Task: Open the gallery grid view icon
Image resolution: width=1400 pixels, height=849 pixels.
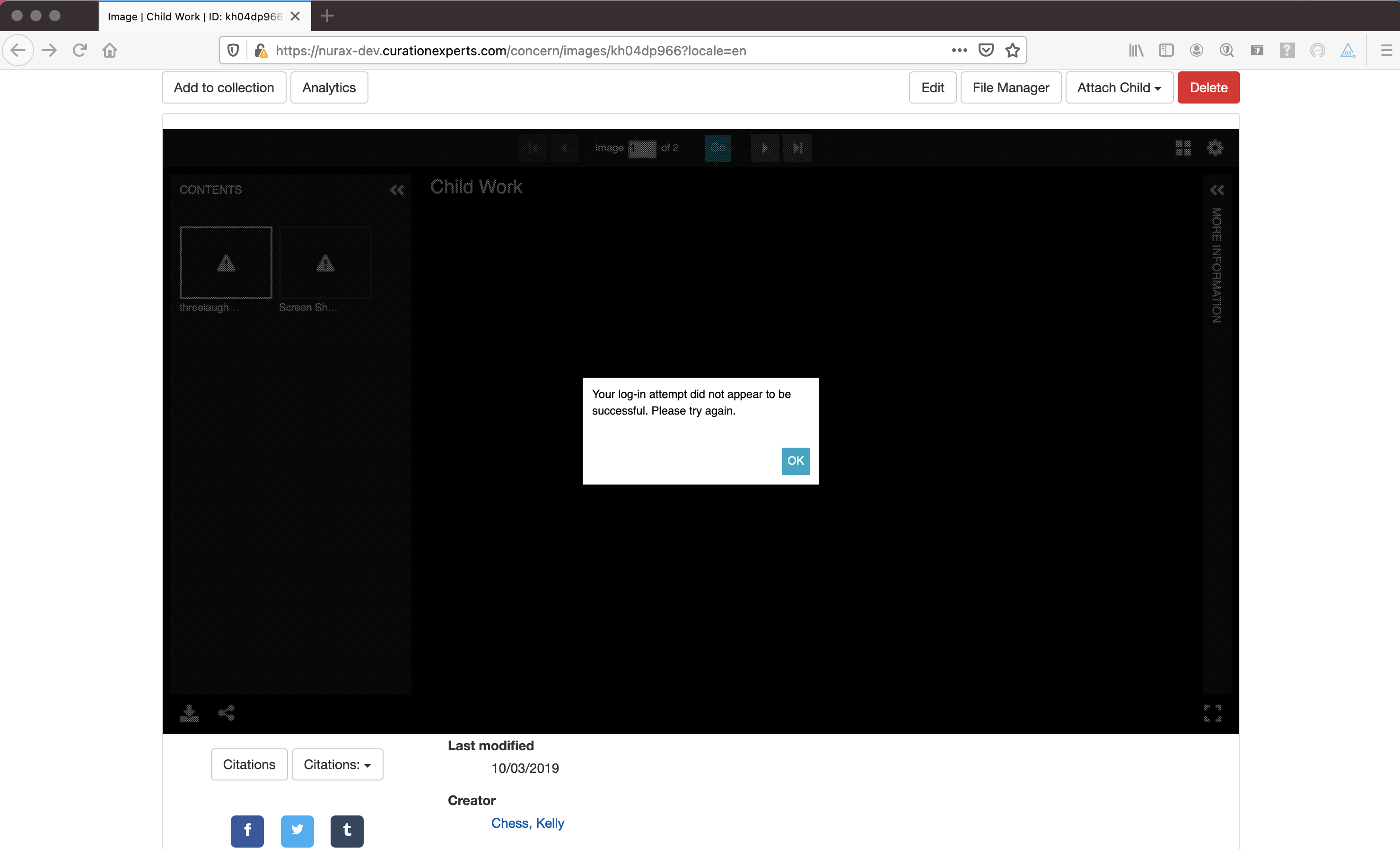Action: [1183, 148]
